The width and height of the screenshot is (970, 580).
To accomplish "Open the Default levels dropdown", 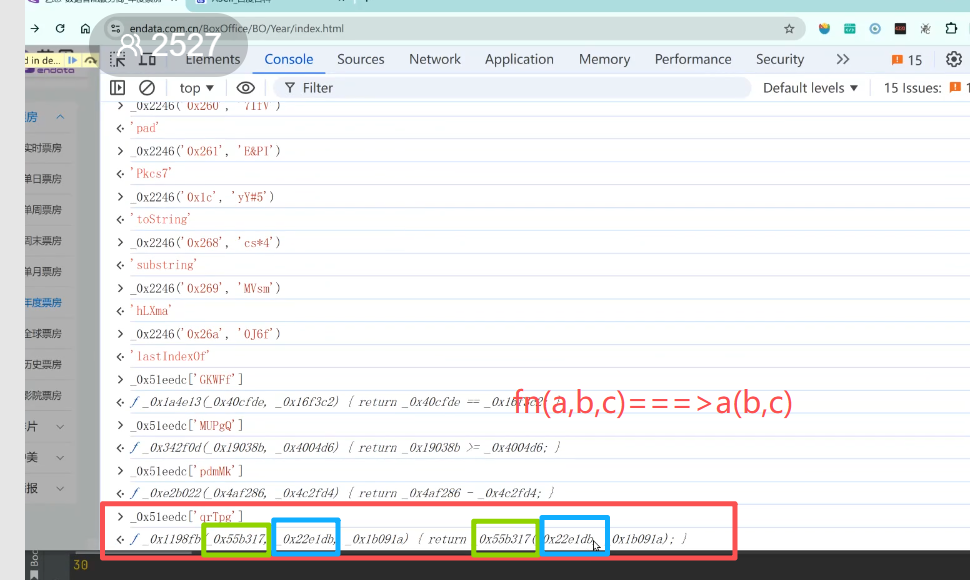I will [810, 88].
